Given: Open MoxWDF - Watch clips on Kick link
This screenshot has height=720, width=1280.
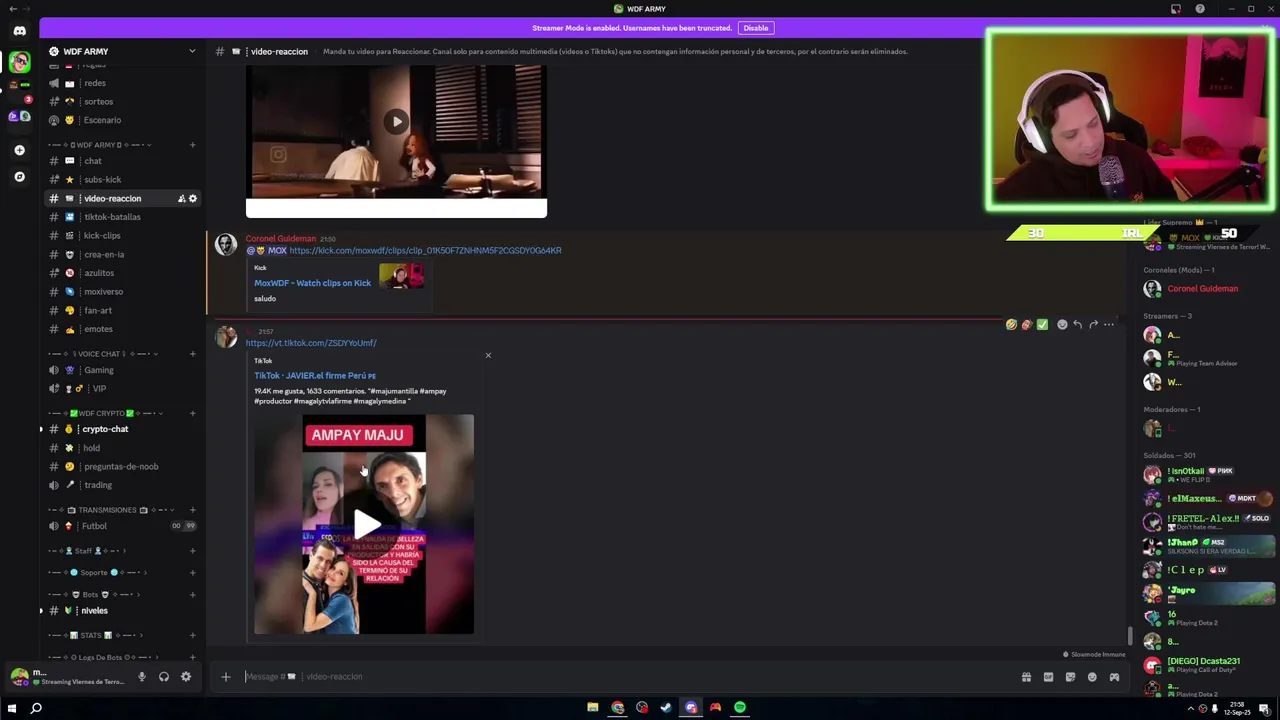Looking at the screenshot, I should (x=312, y=283).
